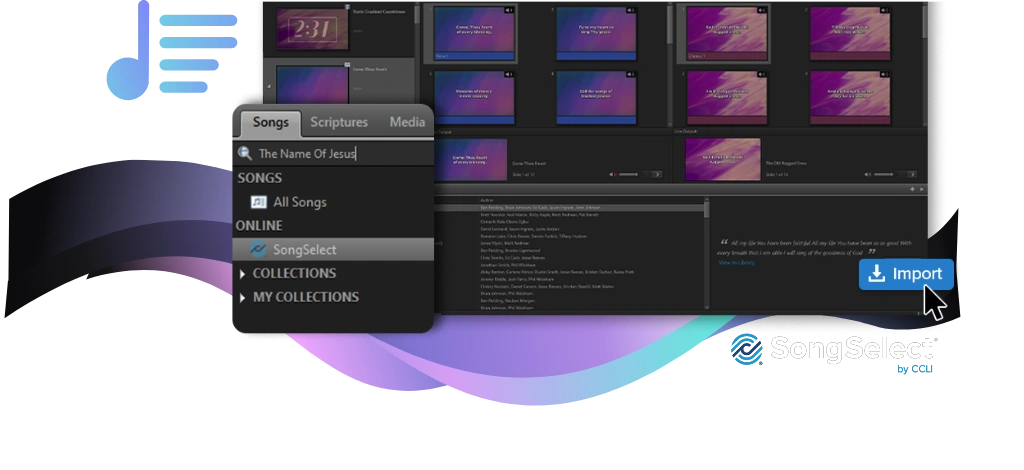This screenshot has height=470, width=1024.
Task: Select SongSelect online source
Action: 333,249
